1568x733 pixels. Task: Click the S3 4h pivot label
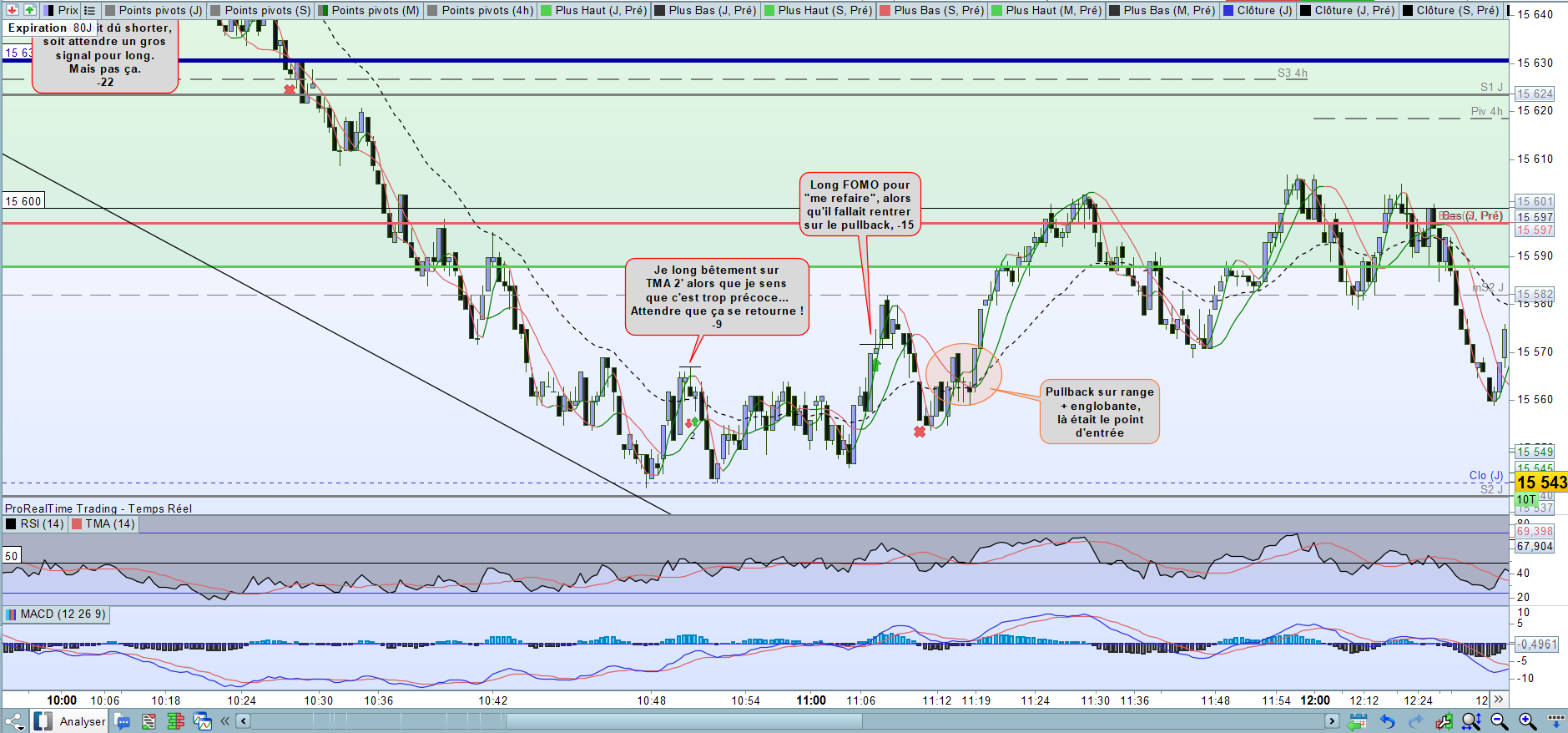[1293, 73]
